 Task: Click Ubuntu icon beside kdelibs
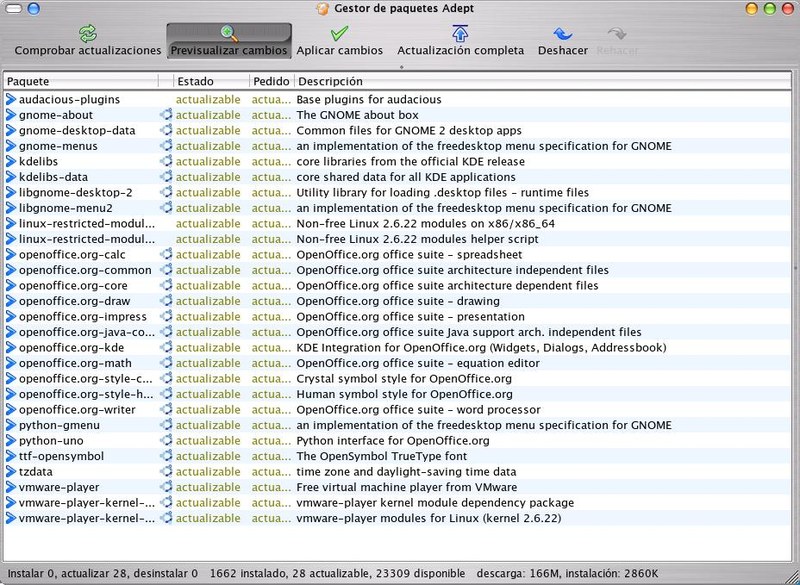(x=166, y=162)
